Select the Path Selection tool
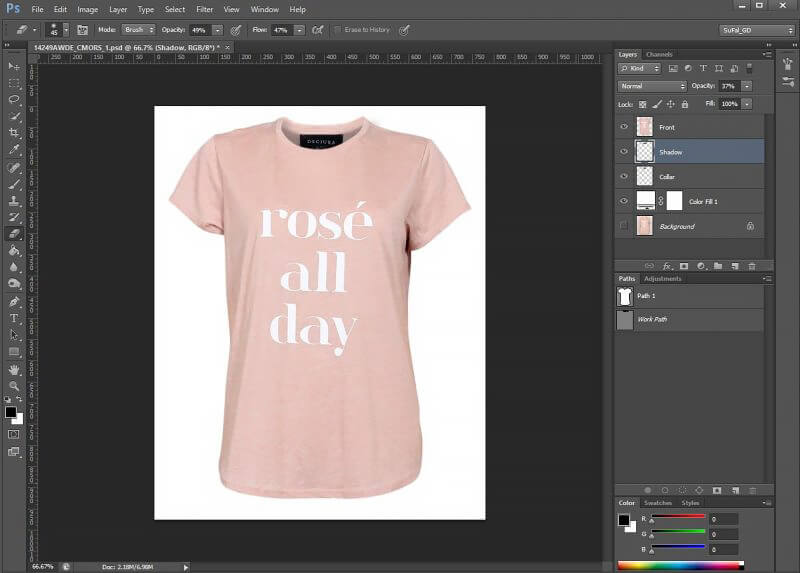 (14, 335)
